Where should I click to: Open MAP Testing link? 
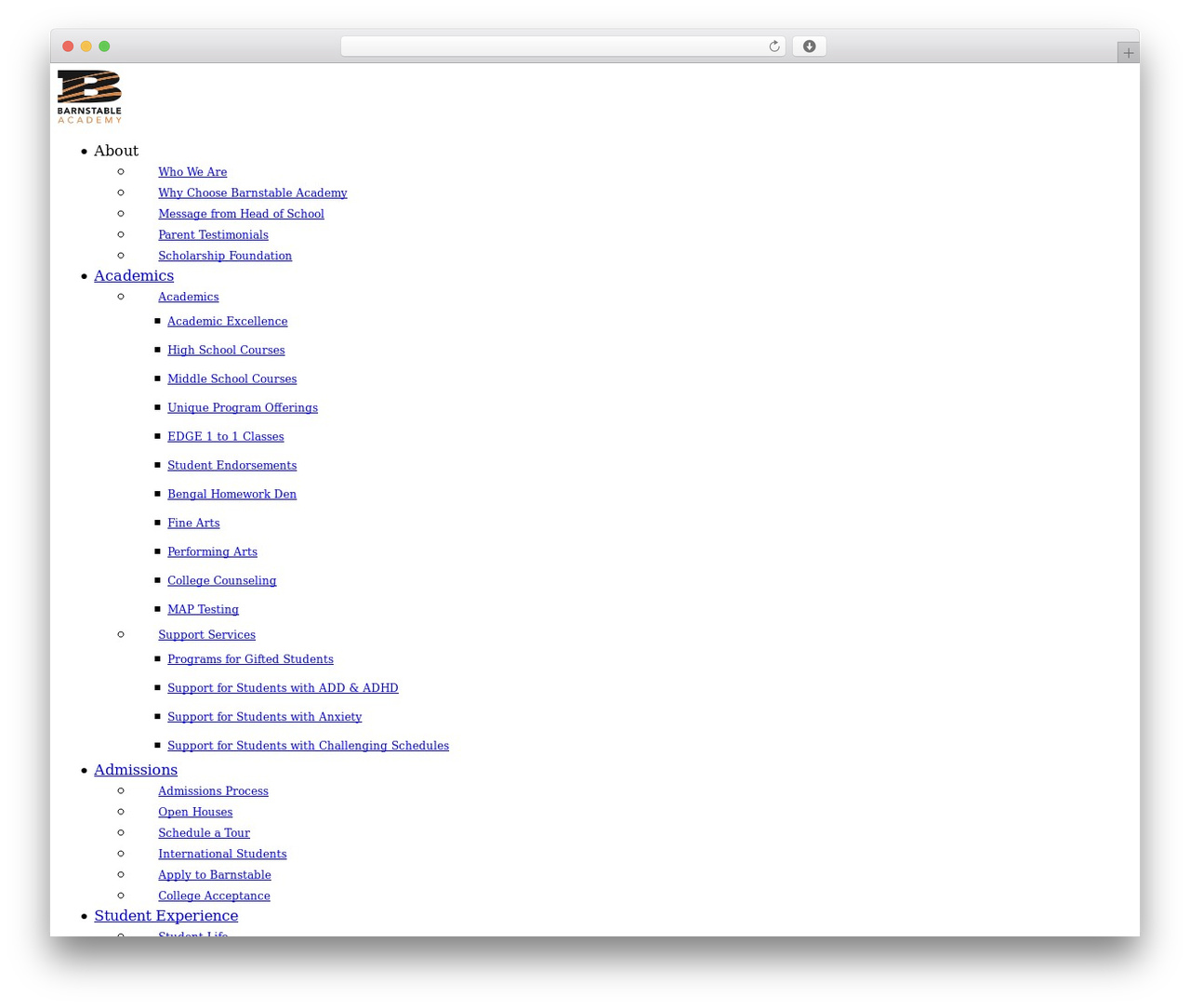click(203, 609)
